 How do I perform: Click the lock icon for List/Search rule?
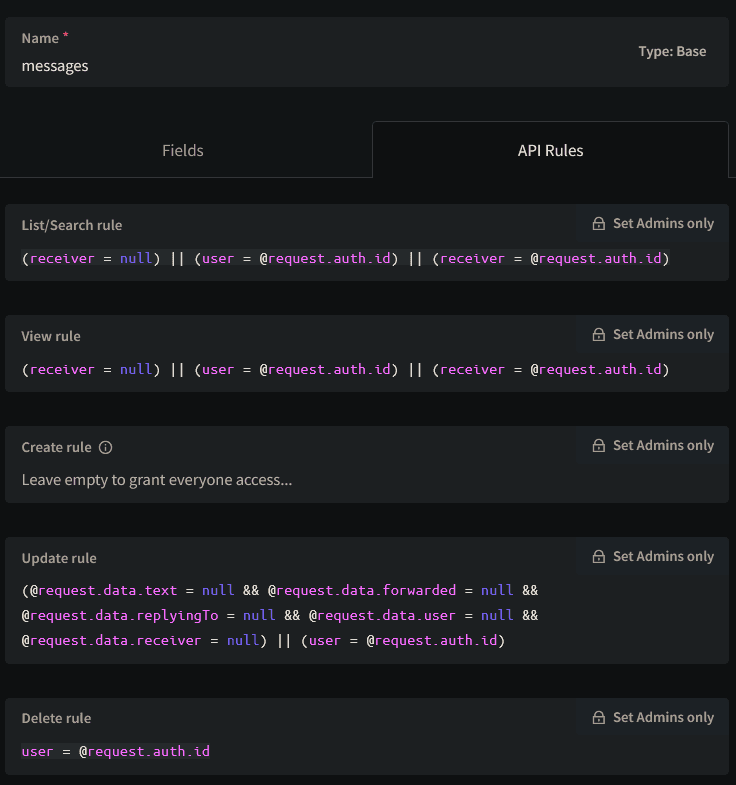point(598,224)
